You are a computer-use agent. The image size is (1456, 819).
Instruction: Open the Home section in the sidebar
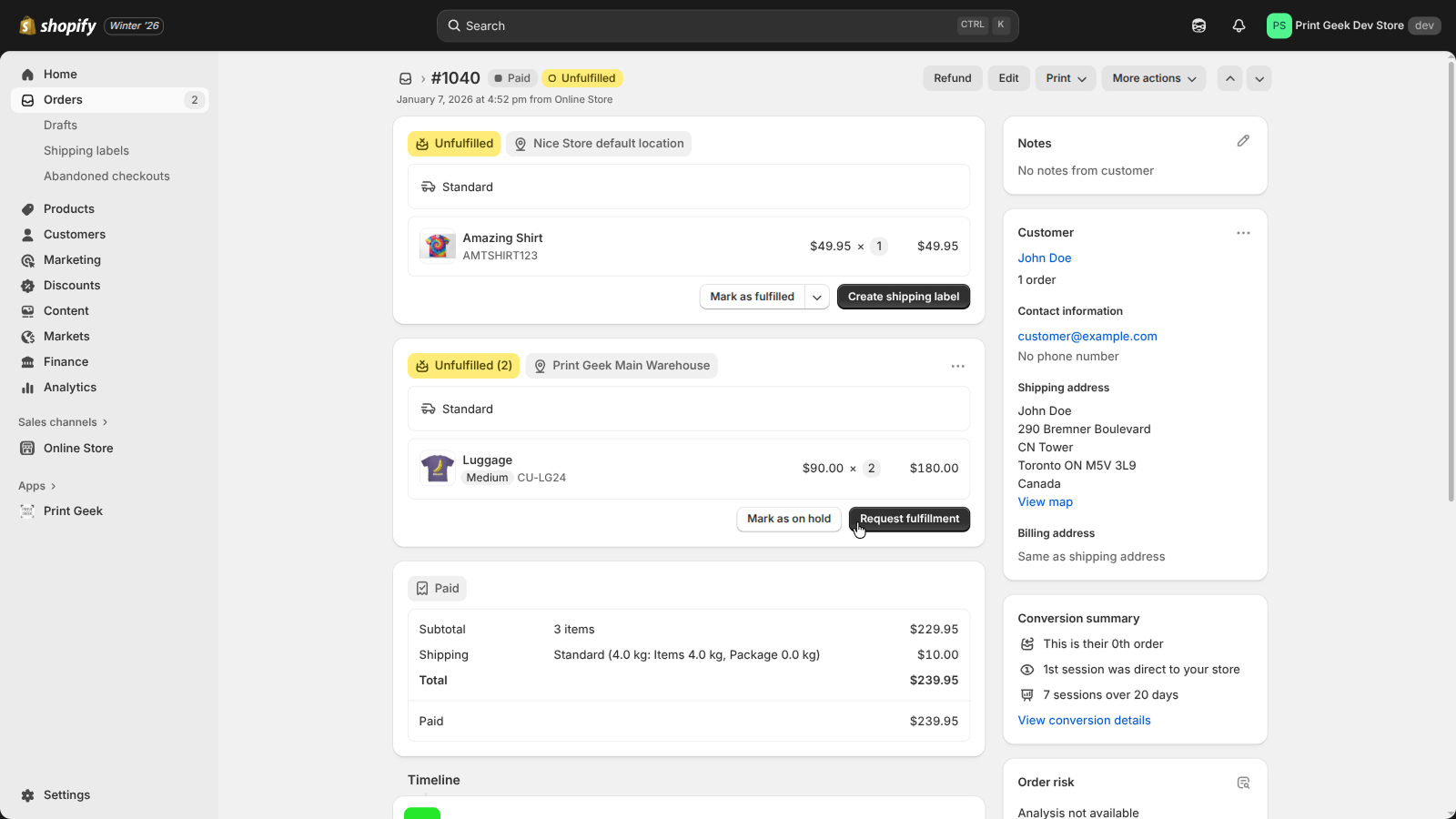tap(60, 74)
